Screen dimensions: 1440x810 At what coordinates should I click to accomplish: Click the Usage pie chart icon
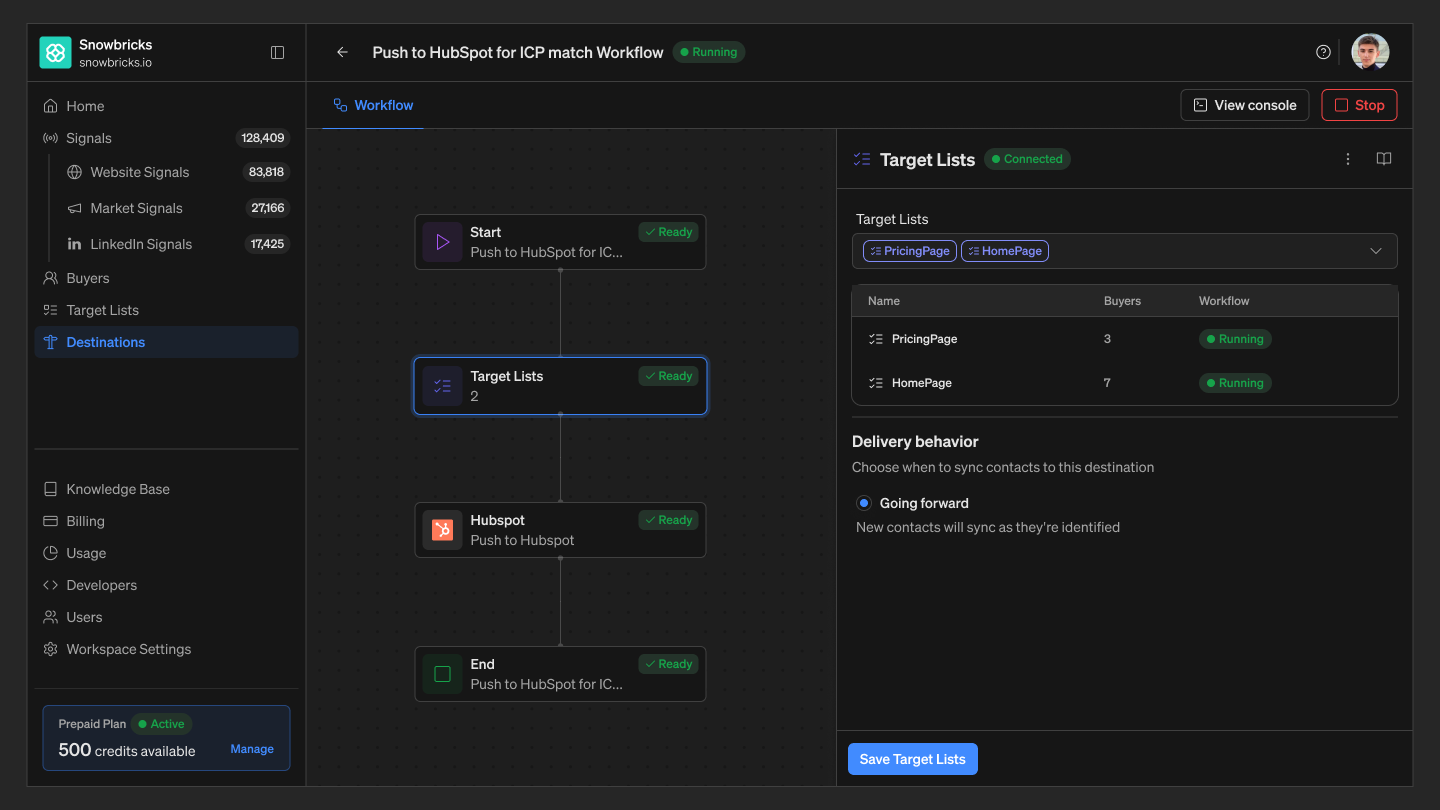click(x=51, y=553)
